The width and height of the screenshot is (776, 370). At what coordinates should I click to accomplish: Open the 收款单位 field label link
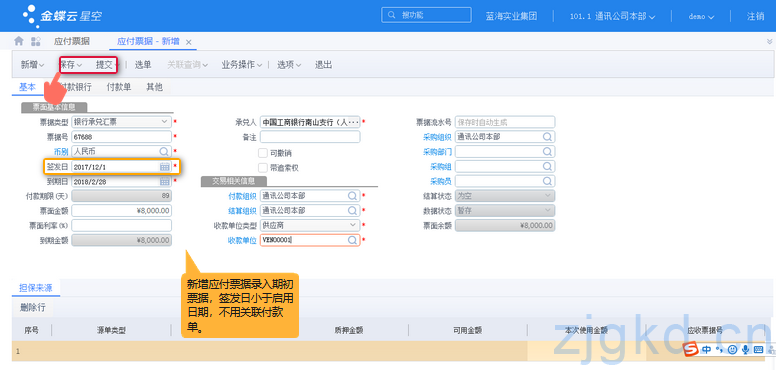tap(242, 240)
